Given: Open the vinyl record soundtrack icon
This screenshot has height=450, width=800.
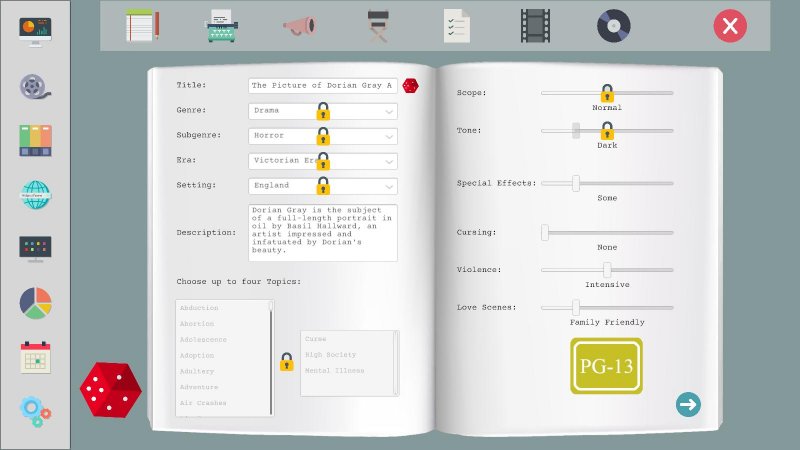Looking at the screenshot, I should pos(614,26).
